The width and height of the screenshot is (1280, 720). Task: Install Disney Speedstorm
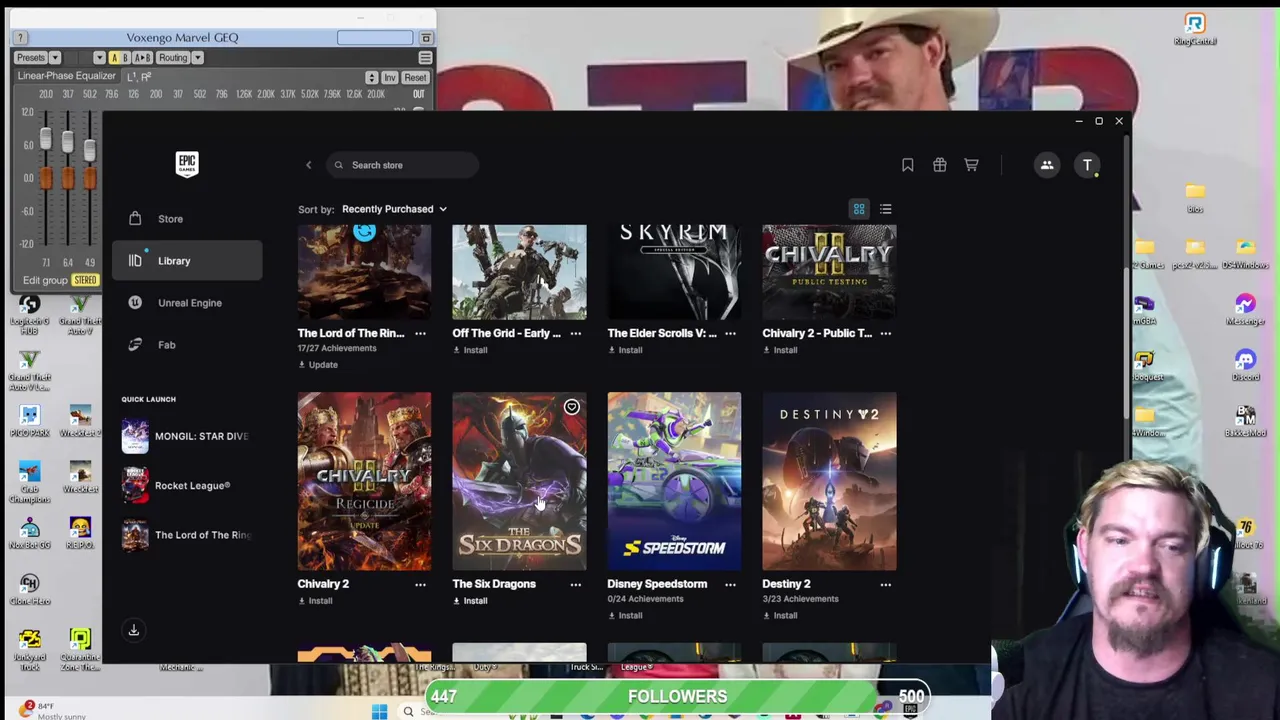point(625,616)
